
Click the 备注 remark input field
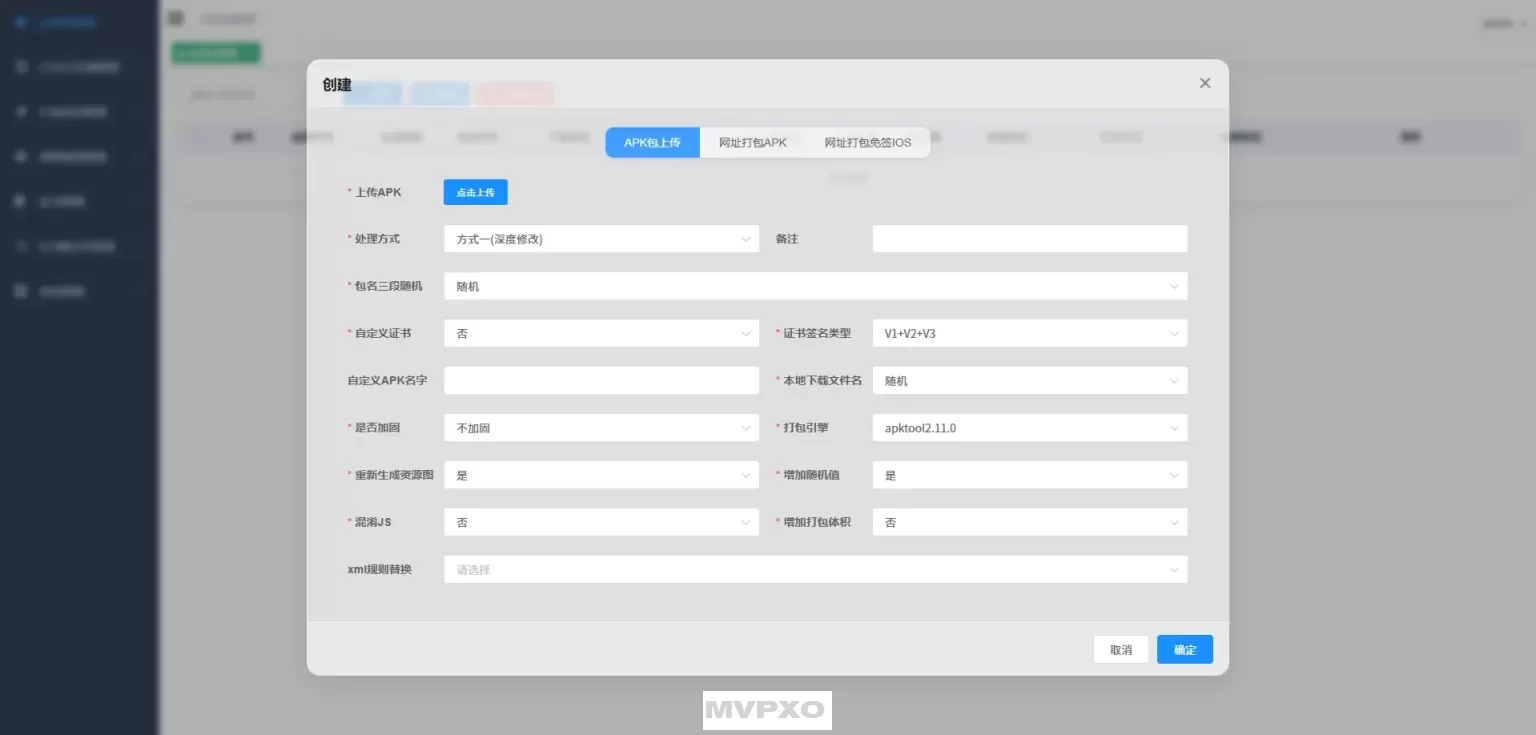pos(1029,238)
